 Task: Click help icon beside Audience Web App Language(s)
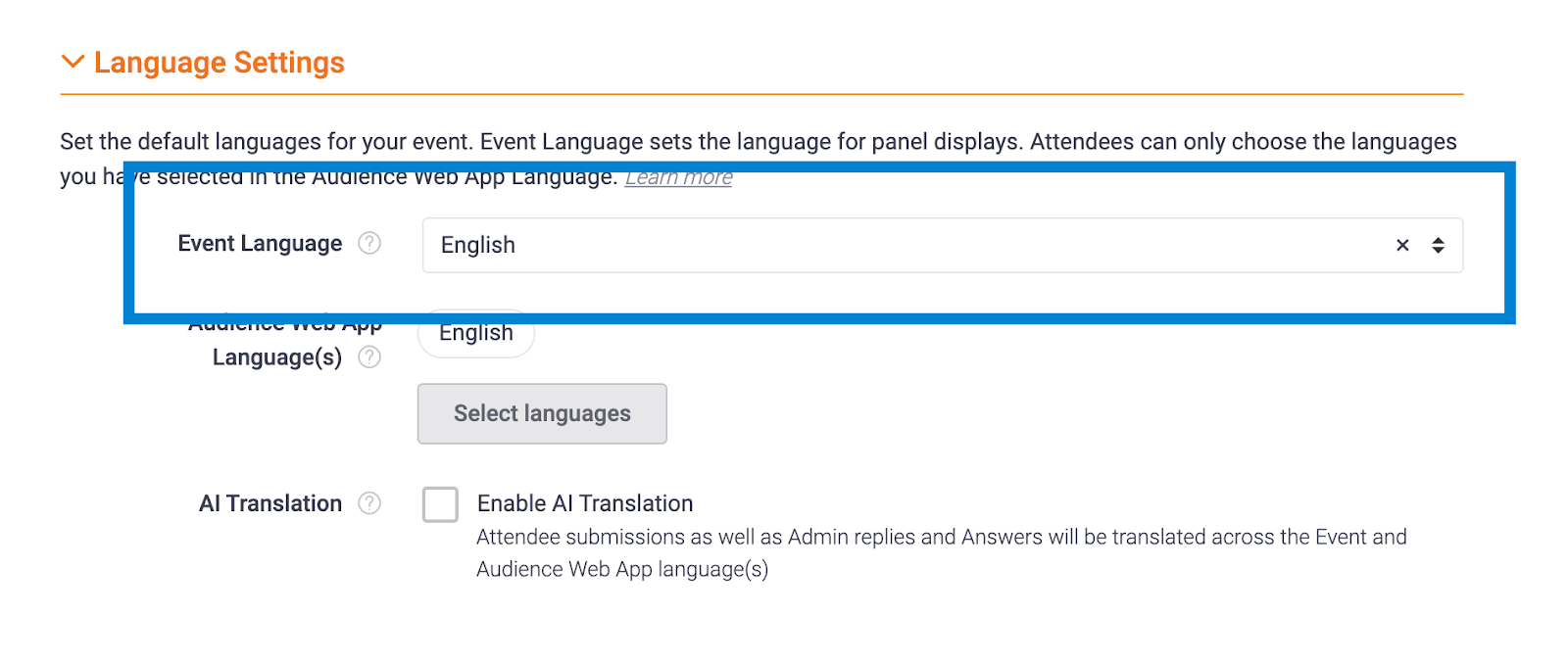[x=369, y=357]
